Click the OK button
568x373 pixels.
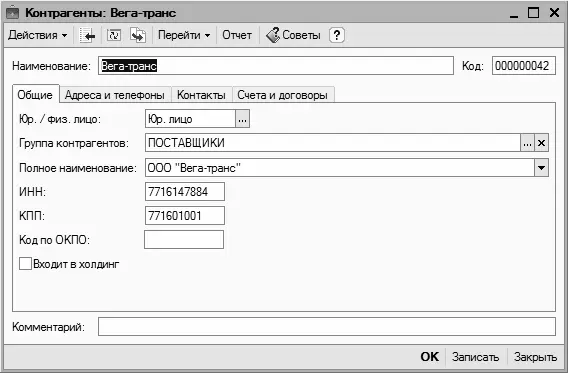430,357
